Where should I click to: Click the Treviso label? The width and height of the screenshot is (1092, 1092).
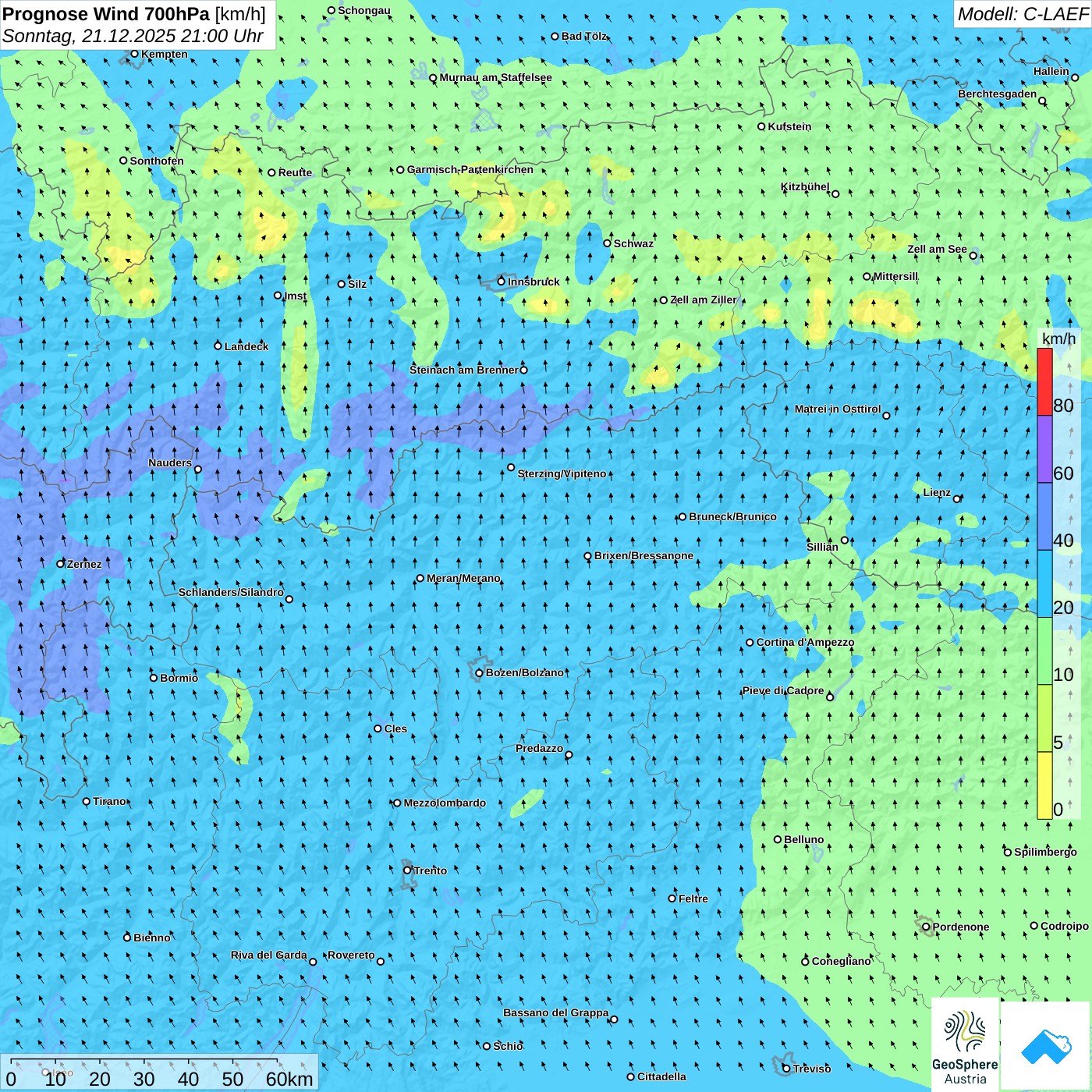pyautogui.click(x=812, y=1069)
